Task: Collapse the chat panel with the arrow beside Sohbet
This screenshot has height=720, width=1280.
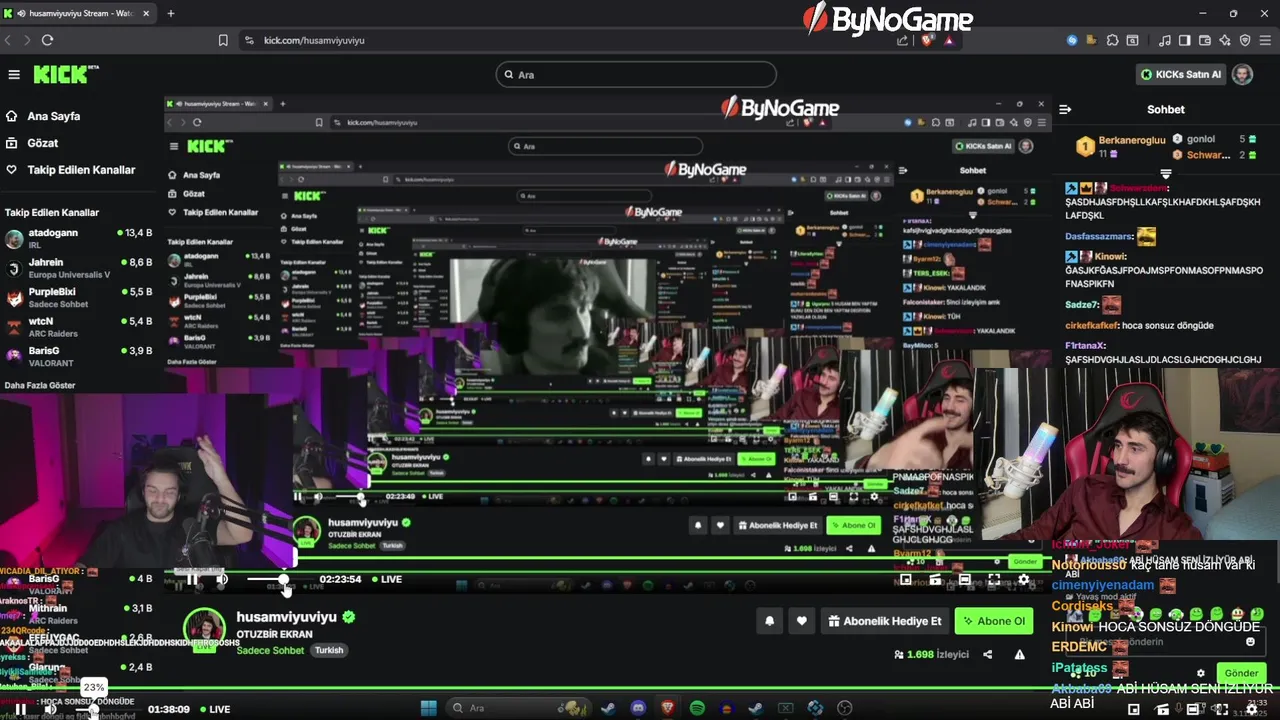Action: coord(1065,109)
